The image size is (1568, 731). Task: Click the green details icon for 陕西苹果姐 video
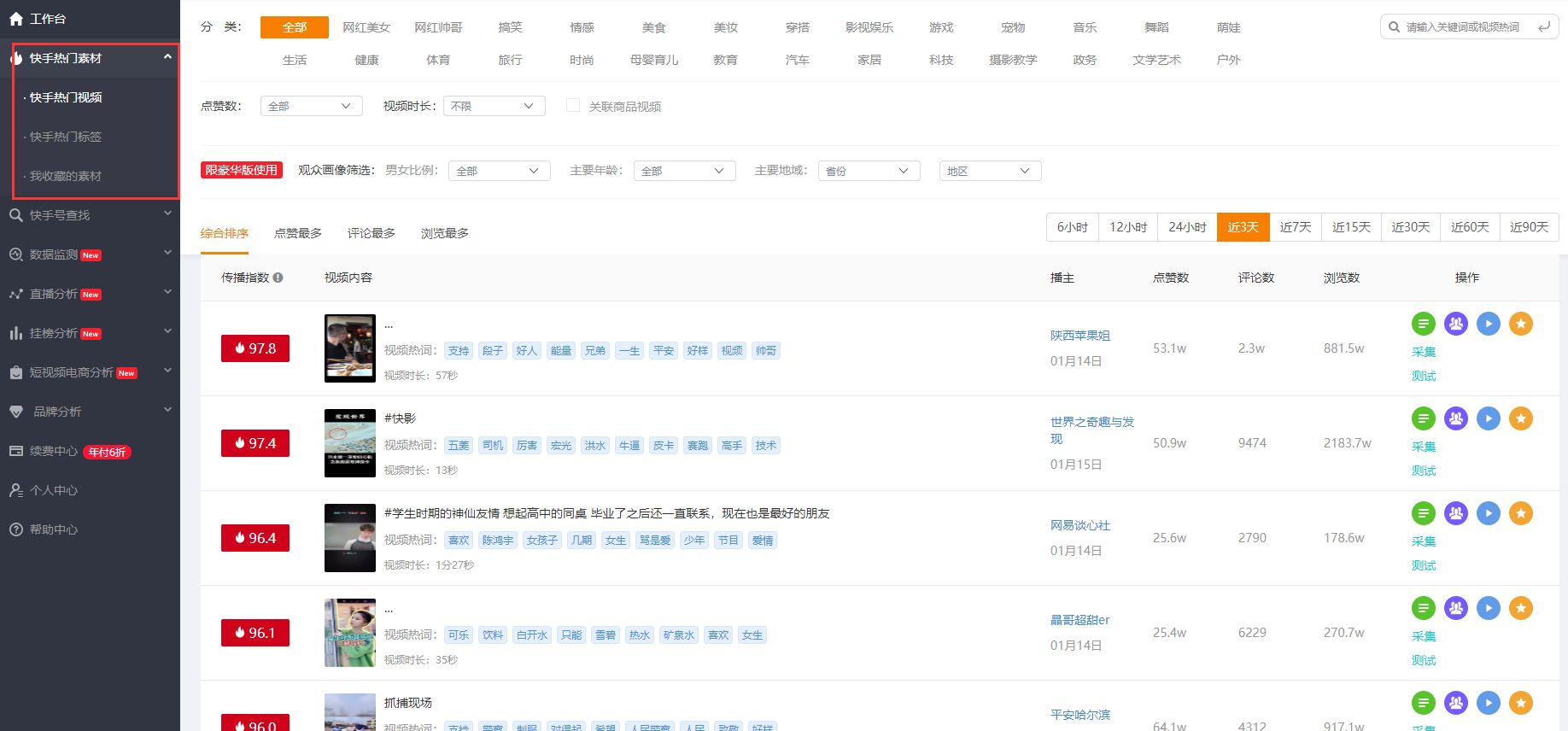pyautogui.click(x=1423, y=324)
